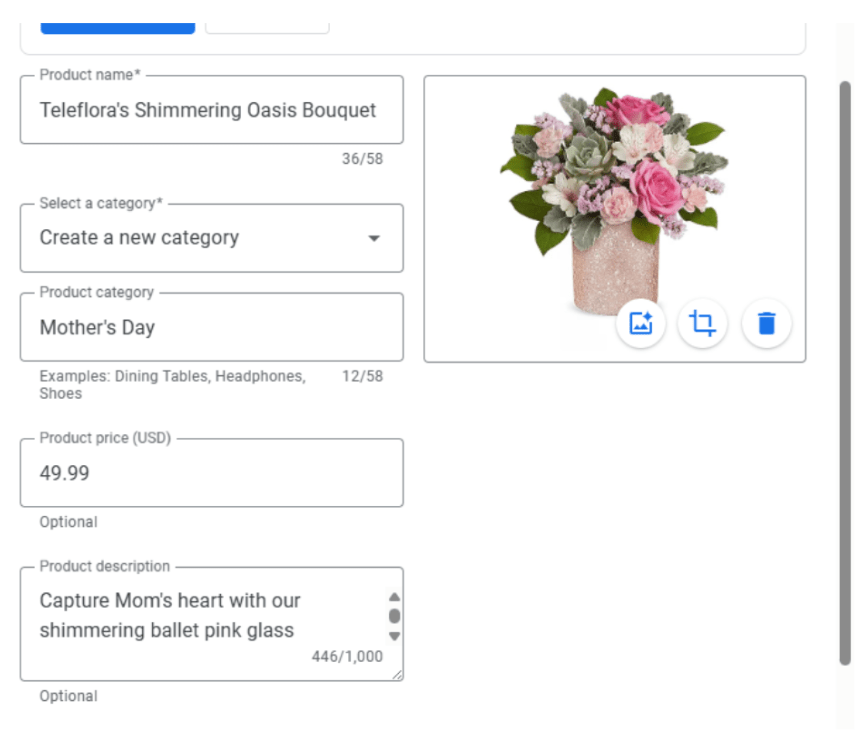Click the description resize handle corner

pos(397,674)
